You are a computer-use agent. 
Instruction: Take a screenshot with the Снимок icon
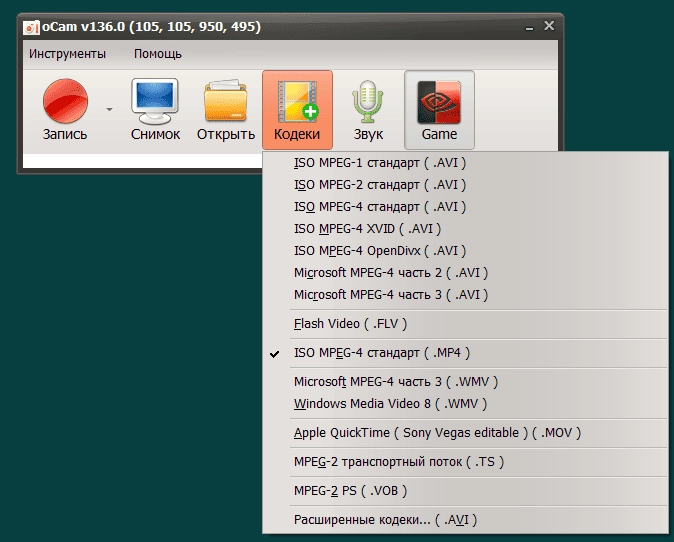pyautogui.click(x=155, y=110)
